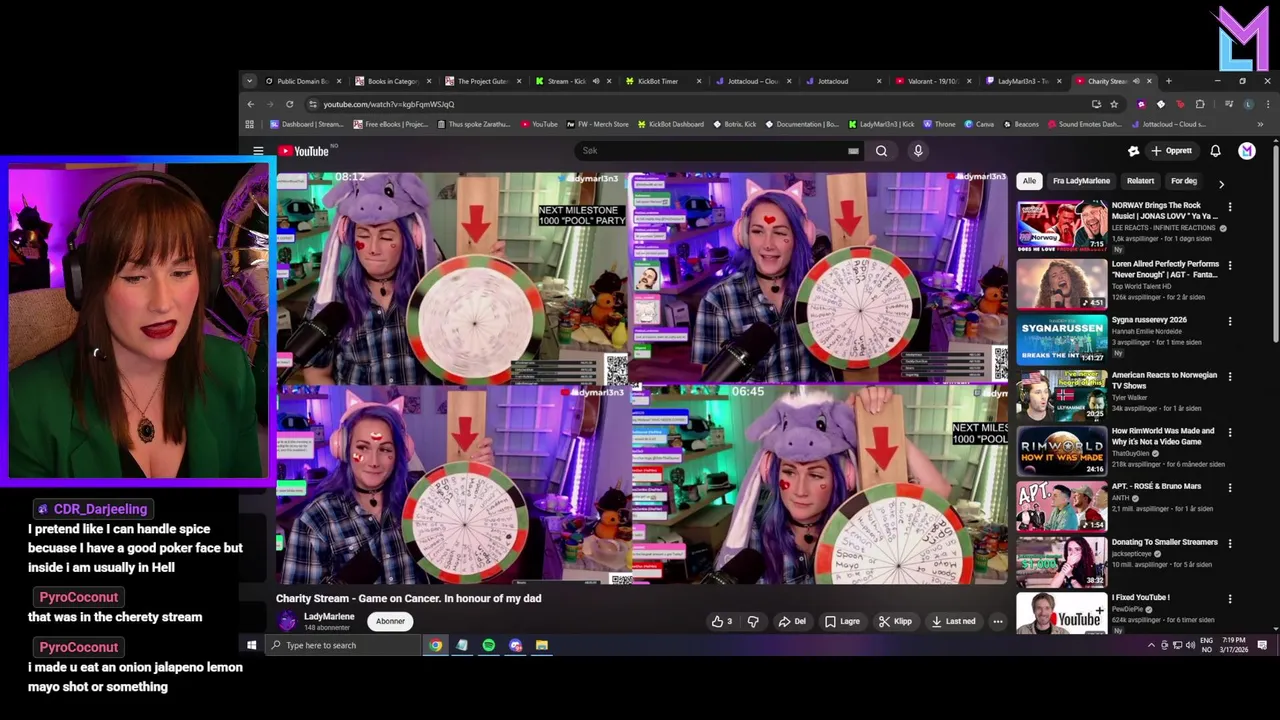Open Loren Allred Never Enough video thumbnail
The width and height of the screenshot is (1280, 720).
pyautogui.click(x=1062, y=284)
